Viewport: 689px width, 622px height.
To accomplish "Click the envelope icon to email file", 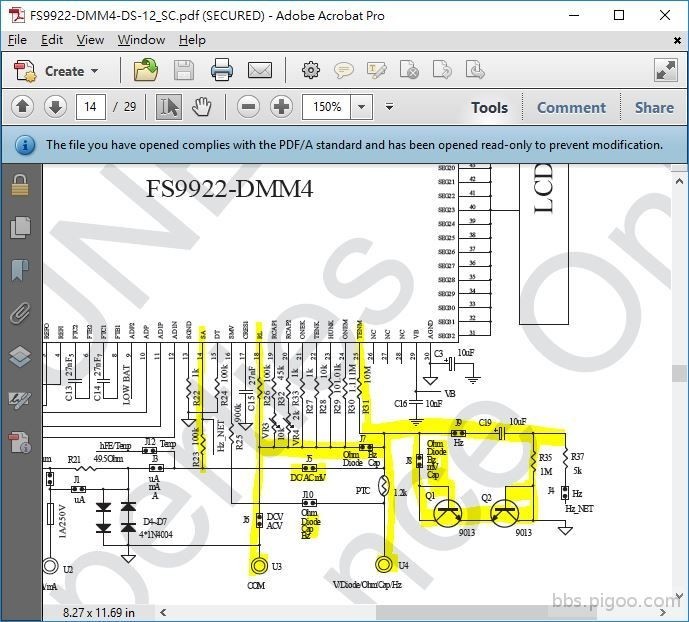I will tap(260, 70).
